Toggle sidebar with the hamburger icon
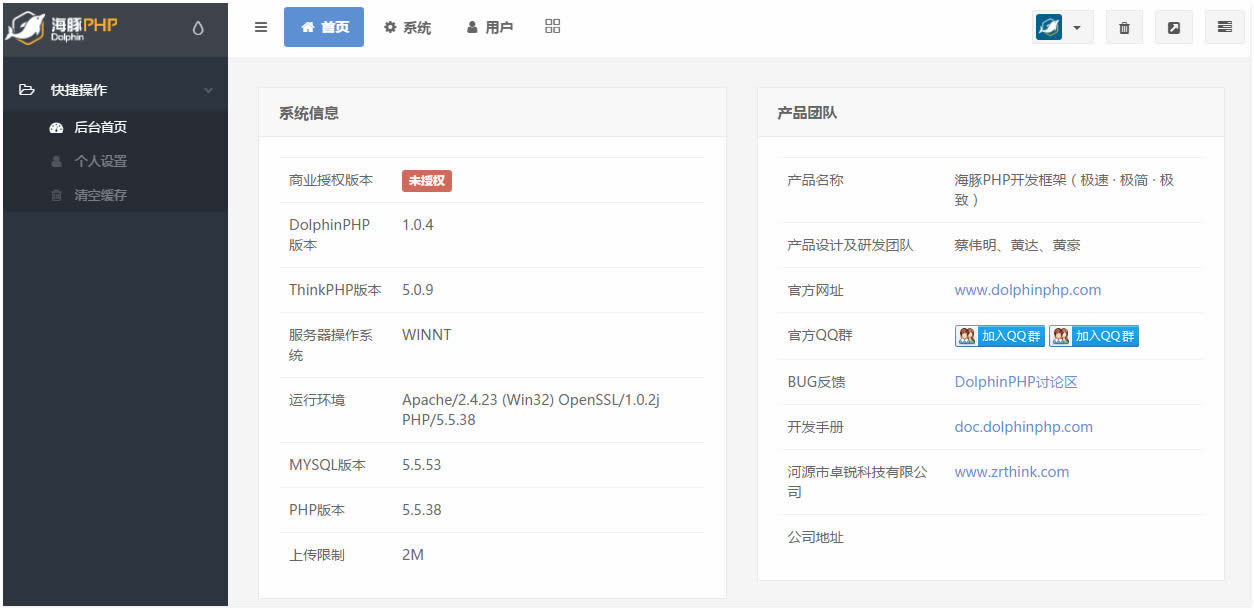The height and width of the screenshot is (610, 1254). pyautogui.click(x=261, y=27)
